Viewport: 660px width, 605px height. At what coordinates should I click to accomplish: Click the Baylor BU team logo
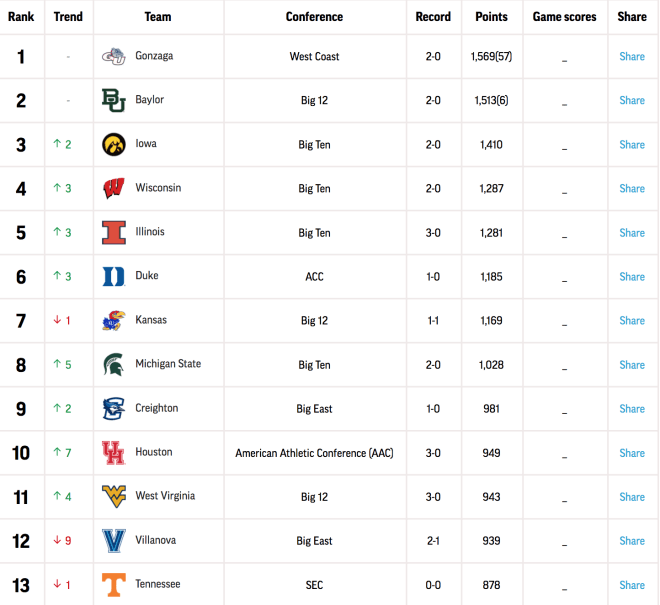tap(114, 100)
